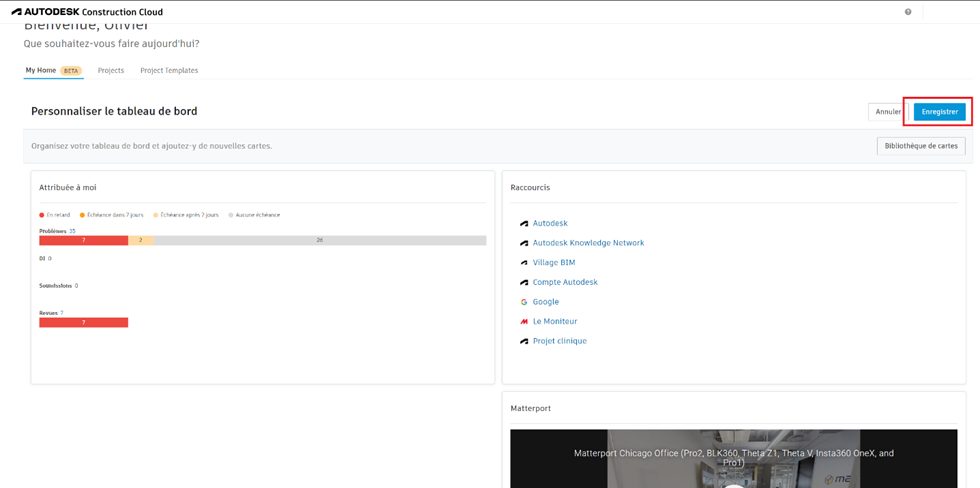Click the Projet clinique shortcut icon
The height and width of the screenshot is (488, 980).
[524, 341]
